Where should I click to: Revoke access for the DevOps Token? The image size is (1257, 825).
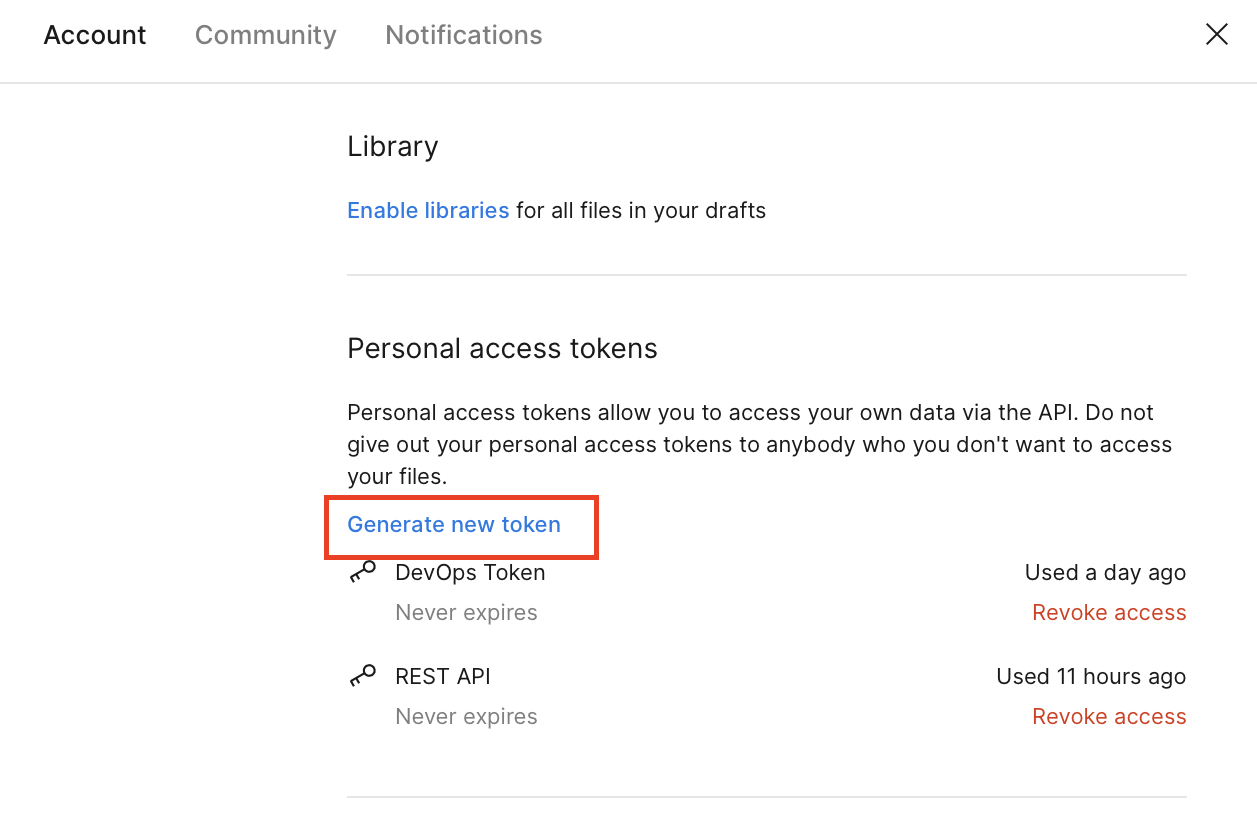click(1109, 612)
